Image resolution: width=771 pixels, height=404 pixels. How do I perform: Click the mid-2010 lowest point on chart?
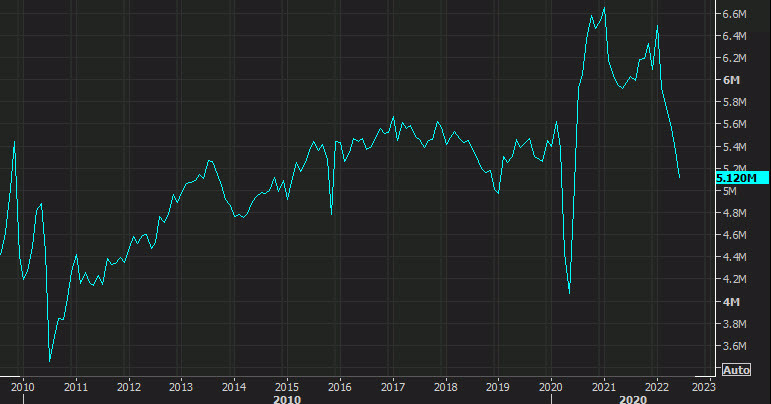pyautogui.click(x=49, y=361)
